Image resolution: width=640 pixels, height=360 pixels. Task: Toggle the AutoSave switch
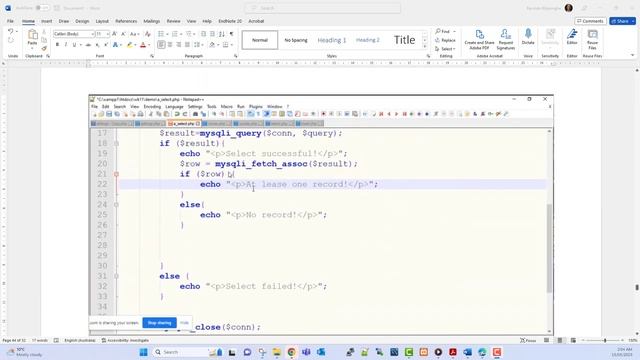coord(42,8)
